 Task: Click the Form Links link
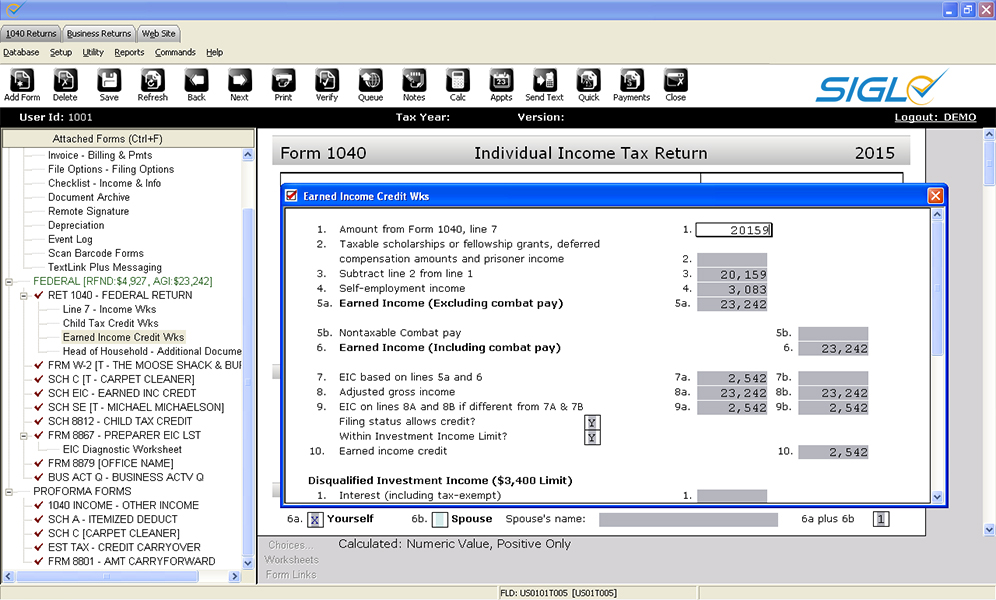click(291, 575)
